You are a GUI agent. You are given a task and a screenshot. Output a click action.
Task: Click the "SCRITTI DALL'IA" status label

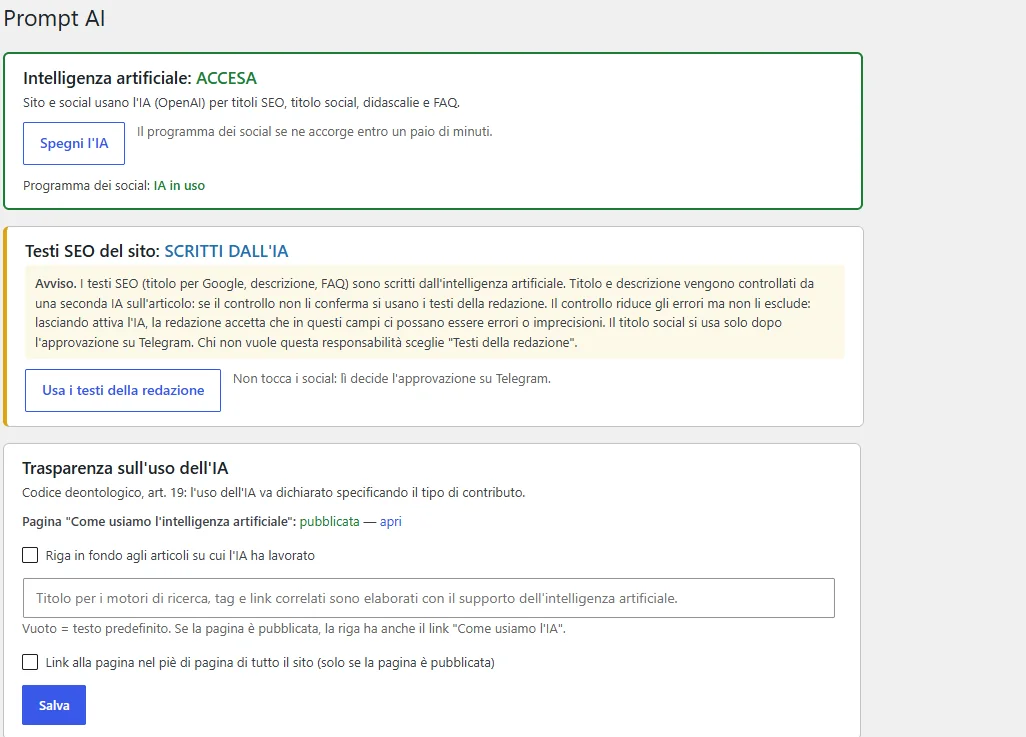pos(226,251)
